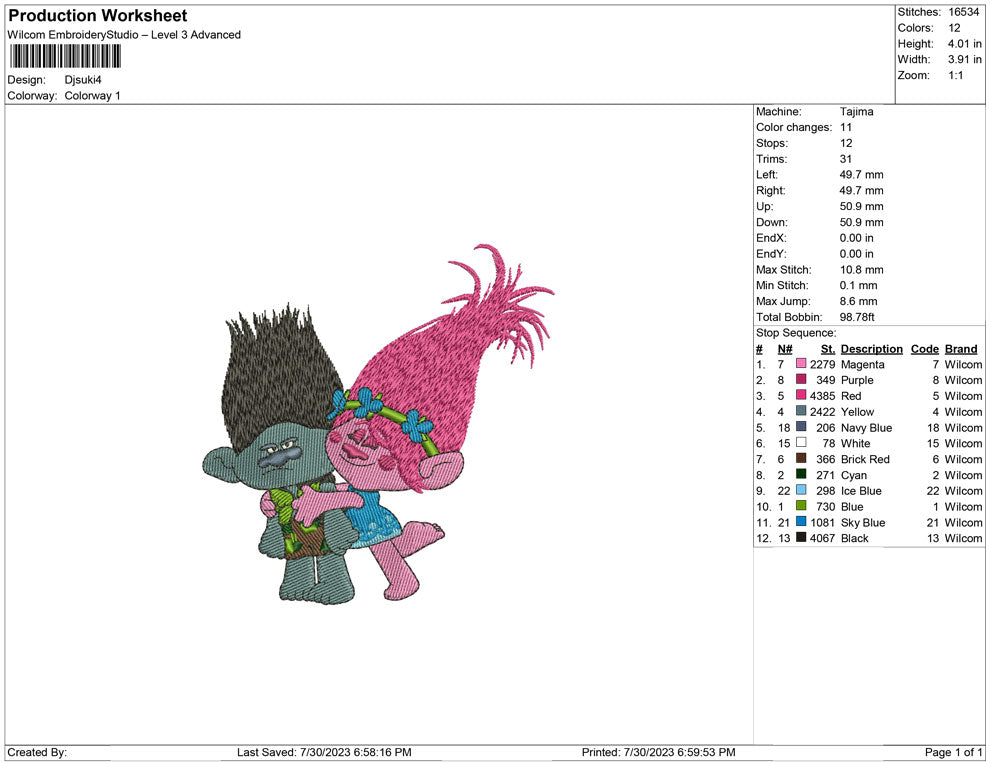Image resolution: width=990 pixels, height=762 pixels.
Task: Click the Brand column header
Action: 961,348
